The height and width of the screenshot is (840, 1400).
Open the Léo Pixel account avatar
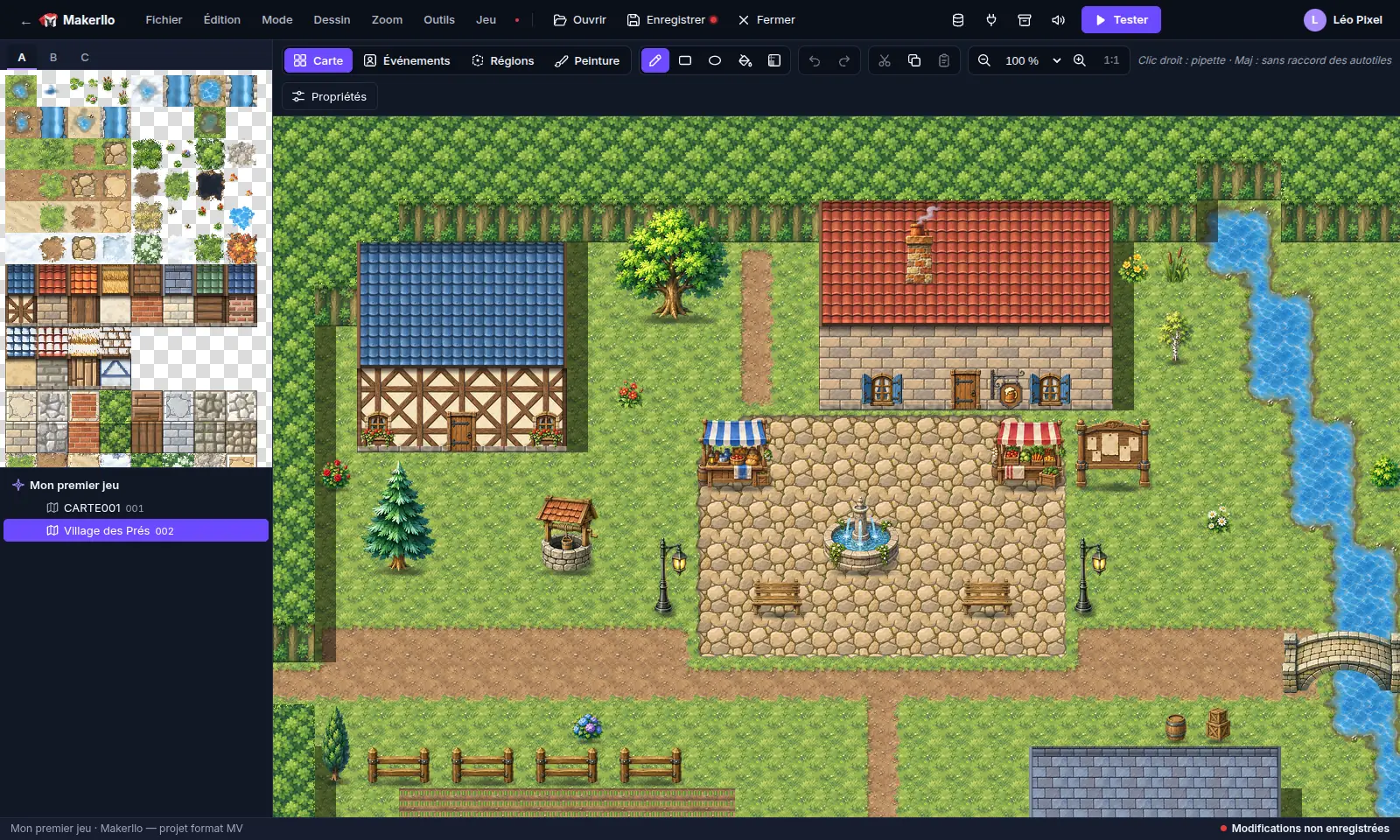[1314, 19]
